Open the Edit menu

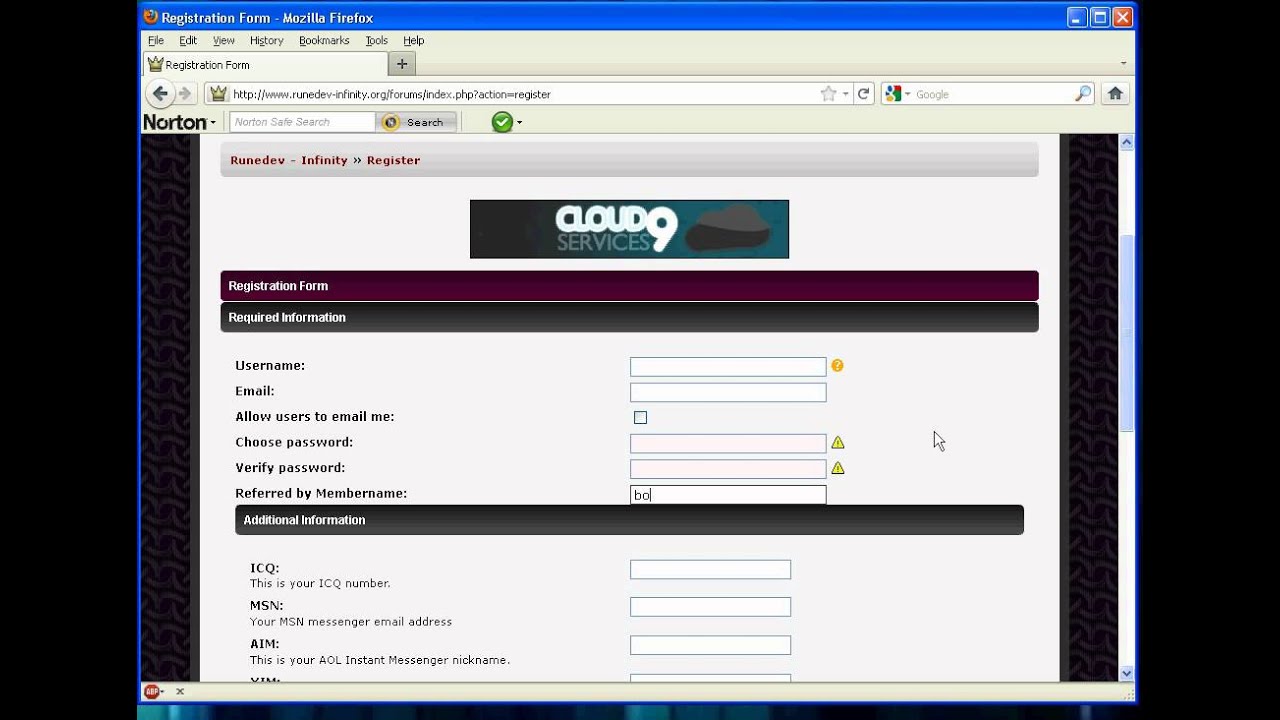(188, 41)
